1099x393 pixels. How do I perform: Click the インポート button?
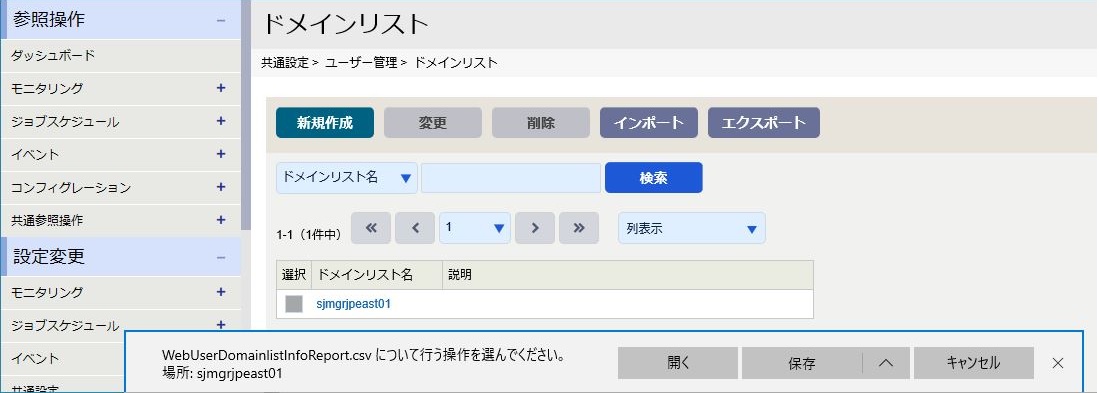point(648,123)
